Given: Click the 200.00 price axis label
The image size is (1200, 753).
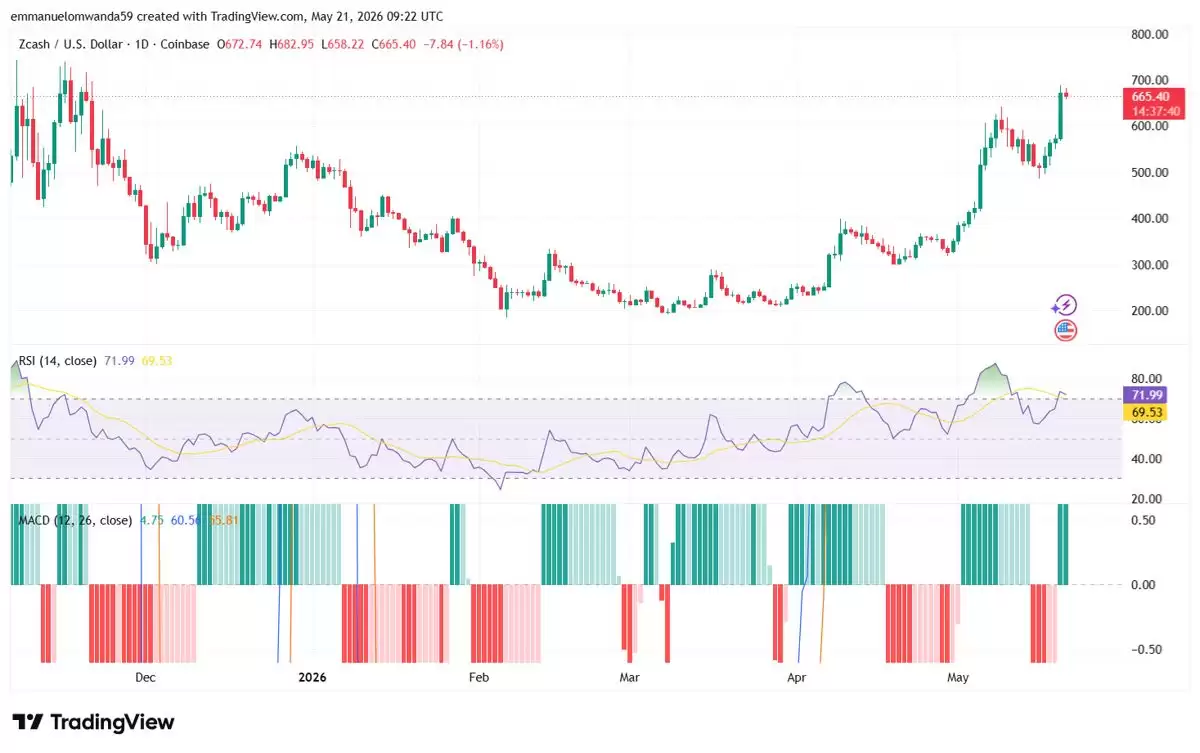Looking at the screenshot, I should coord(1149,311).
